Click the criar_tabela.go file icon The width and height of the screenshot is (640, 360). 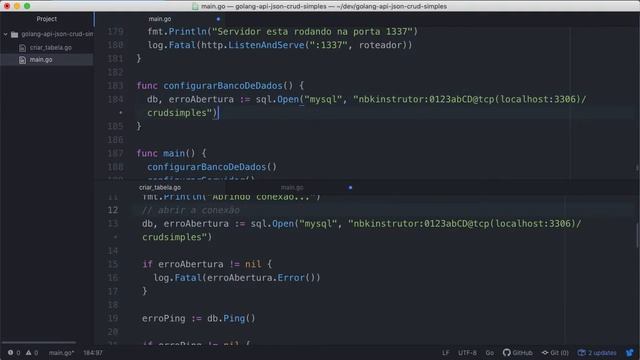coord(22,48)
